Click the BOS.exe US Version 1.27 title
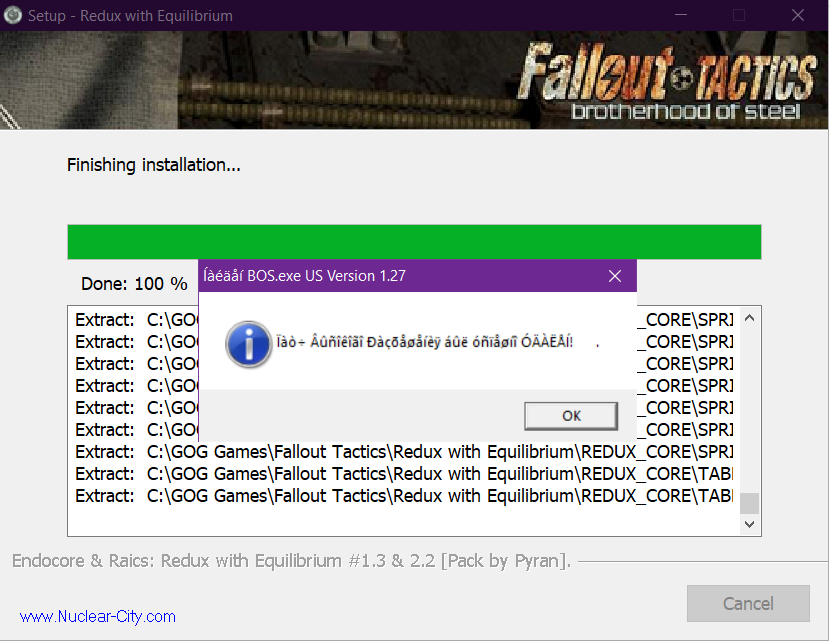 tap(304, 276)
